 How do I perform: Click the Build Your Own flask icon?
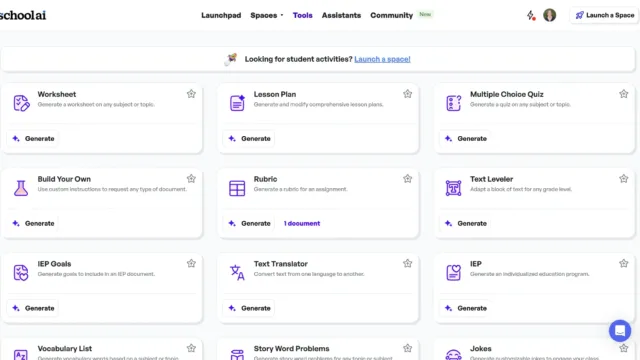21,188
